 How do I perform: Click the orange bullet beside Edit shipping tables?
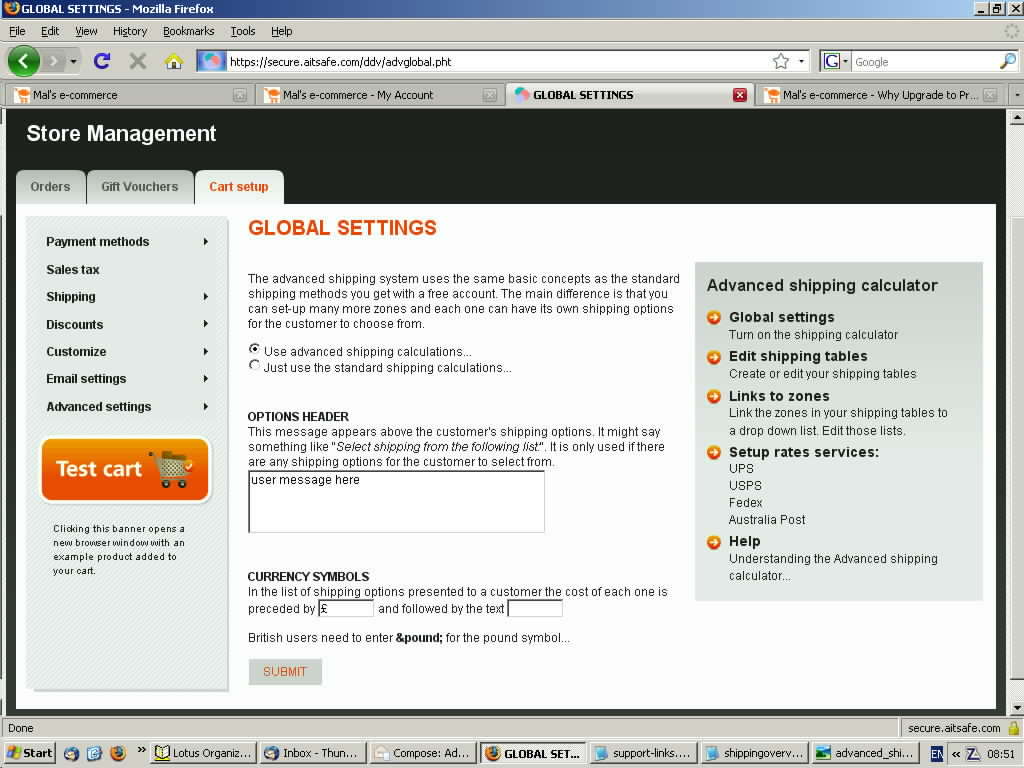714,357
